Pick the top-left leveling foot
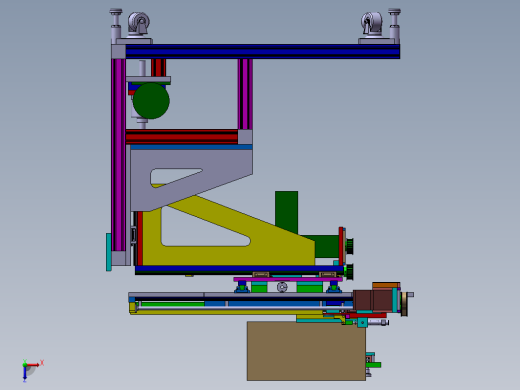This screenshot has height=390, width=520. 116,26
